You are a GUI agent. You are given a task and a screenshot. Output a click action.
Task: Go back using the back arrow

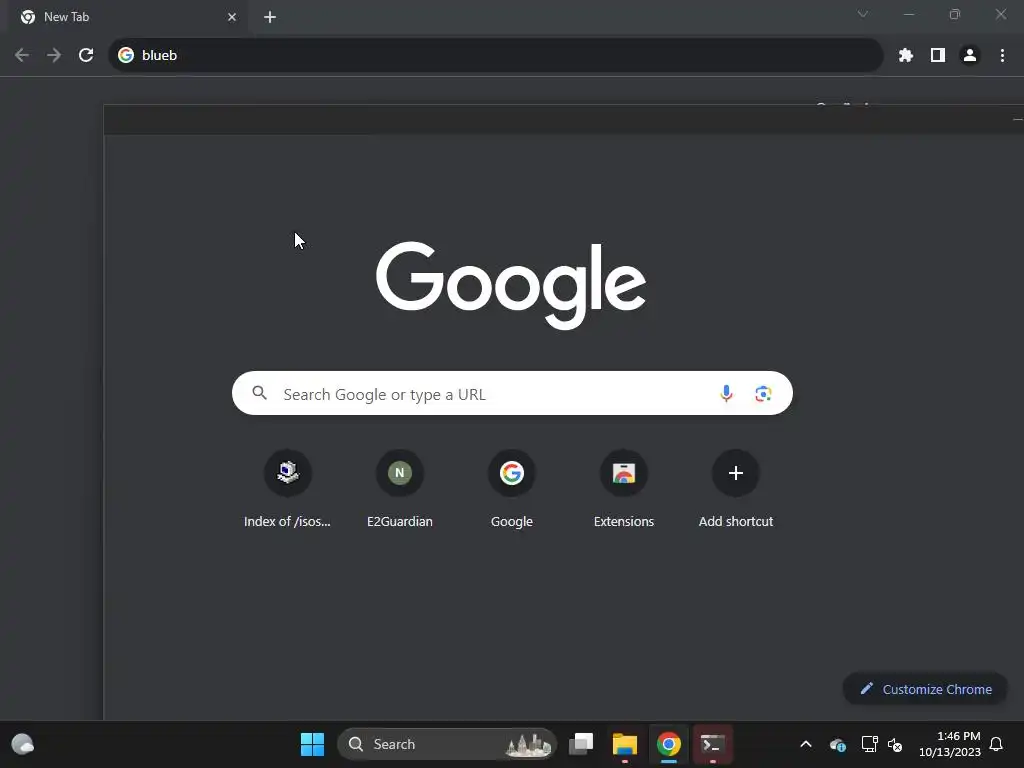pos(22,55)
